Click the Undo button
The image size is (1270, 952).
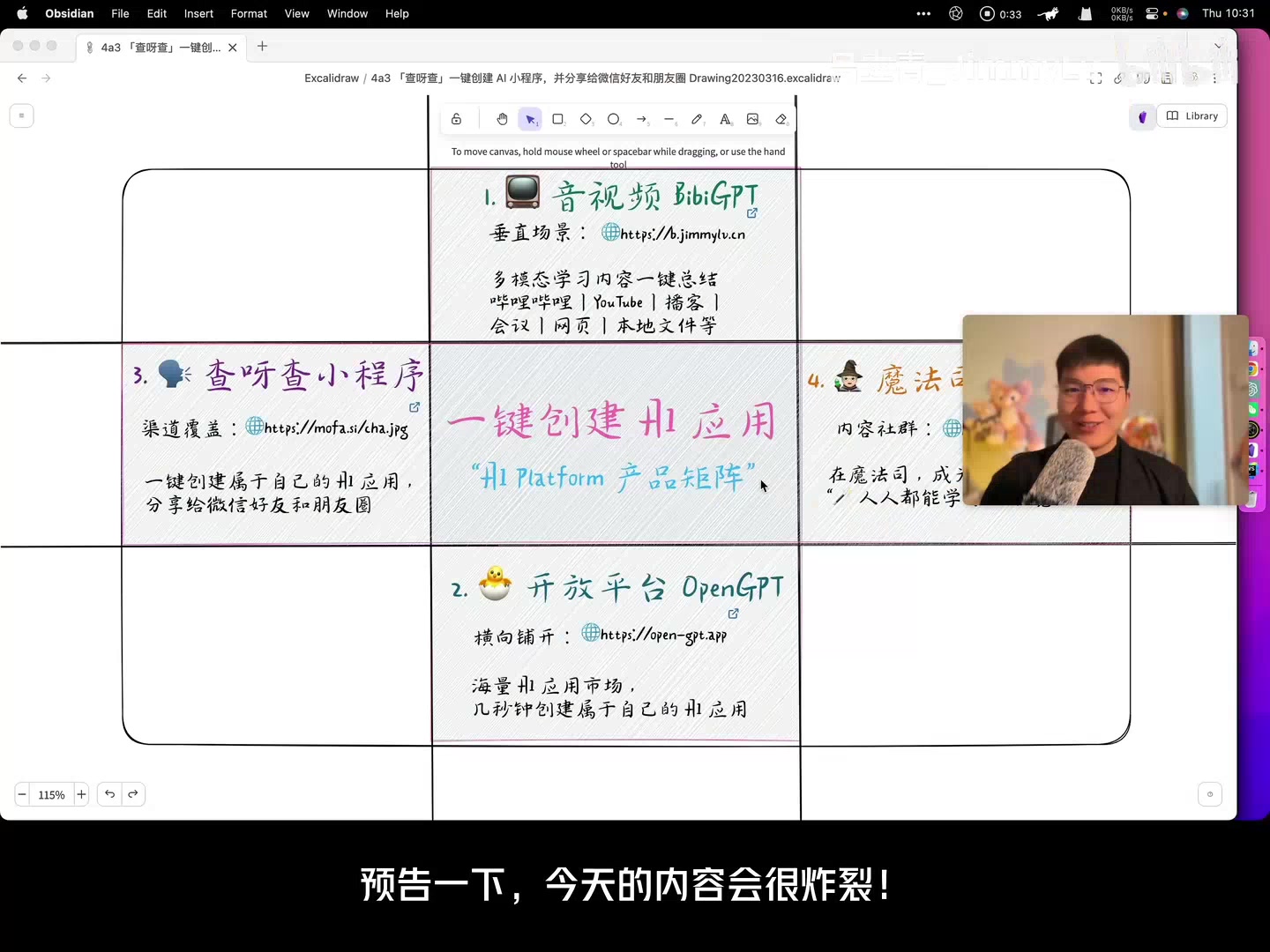(x=109, y=794)
